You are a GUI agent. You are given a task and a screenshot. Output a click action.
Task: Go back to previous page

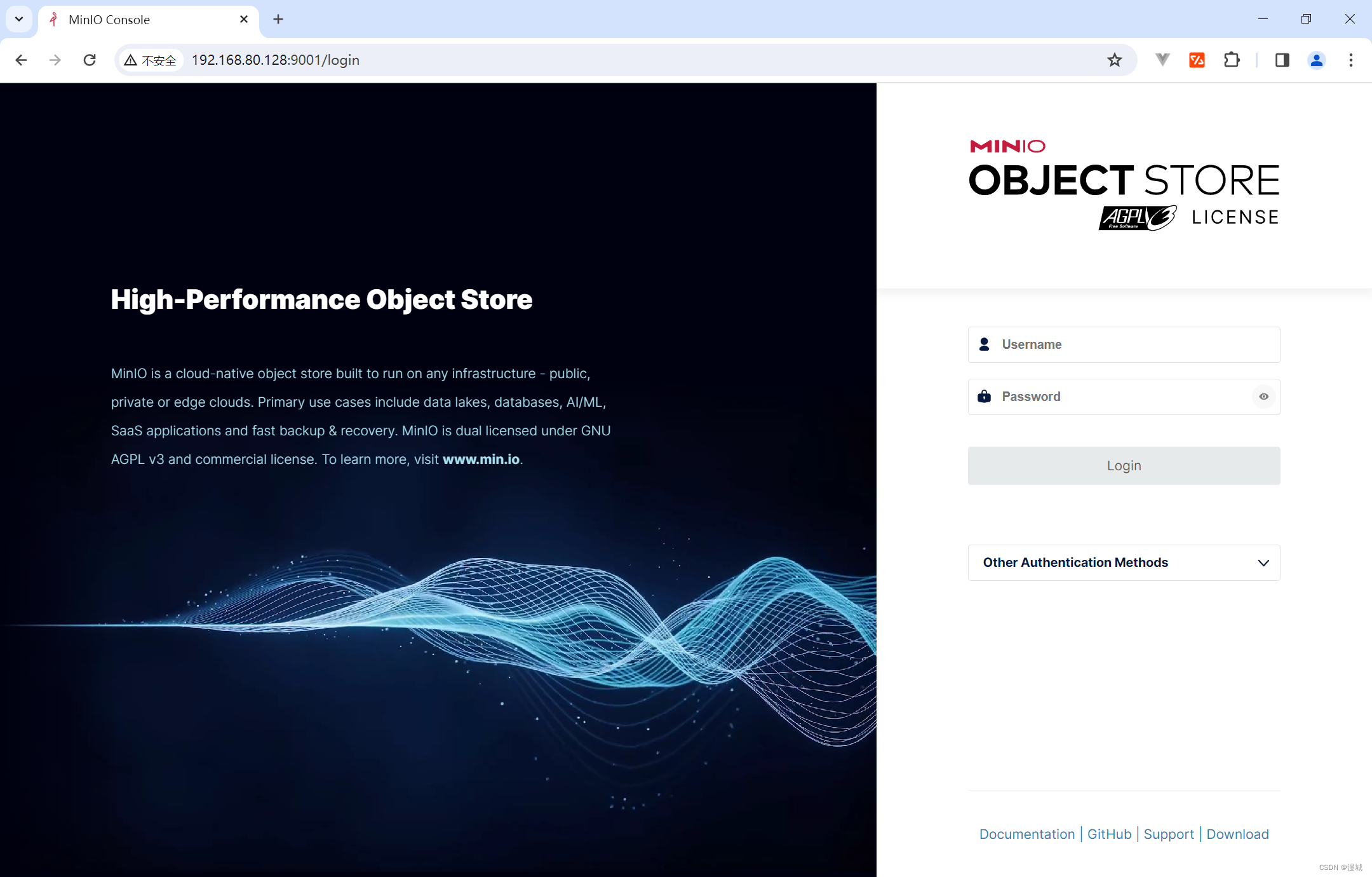click(21, 60)
